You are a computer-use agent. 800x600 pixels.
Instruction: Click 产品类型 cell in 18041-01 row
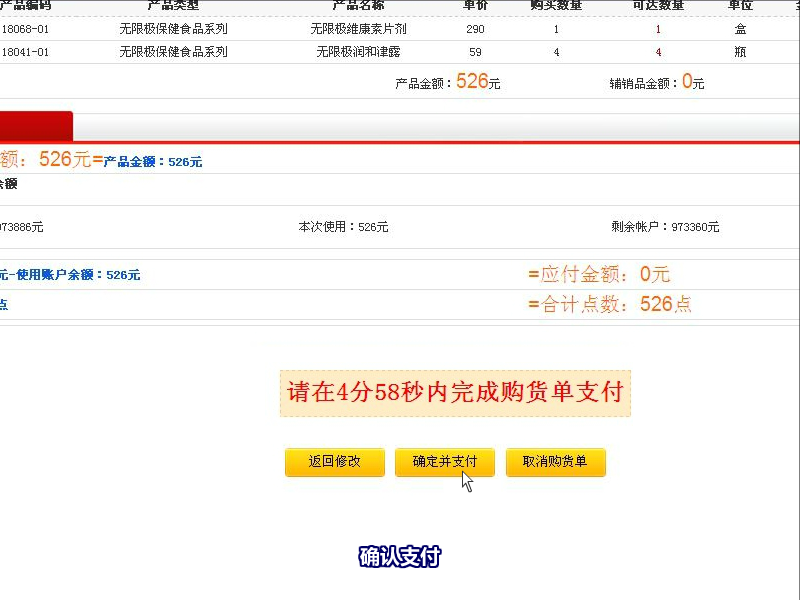[173, 52]
